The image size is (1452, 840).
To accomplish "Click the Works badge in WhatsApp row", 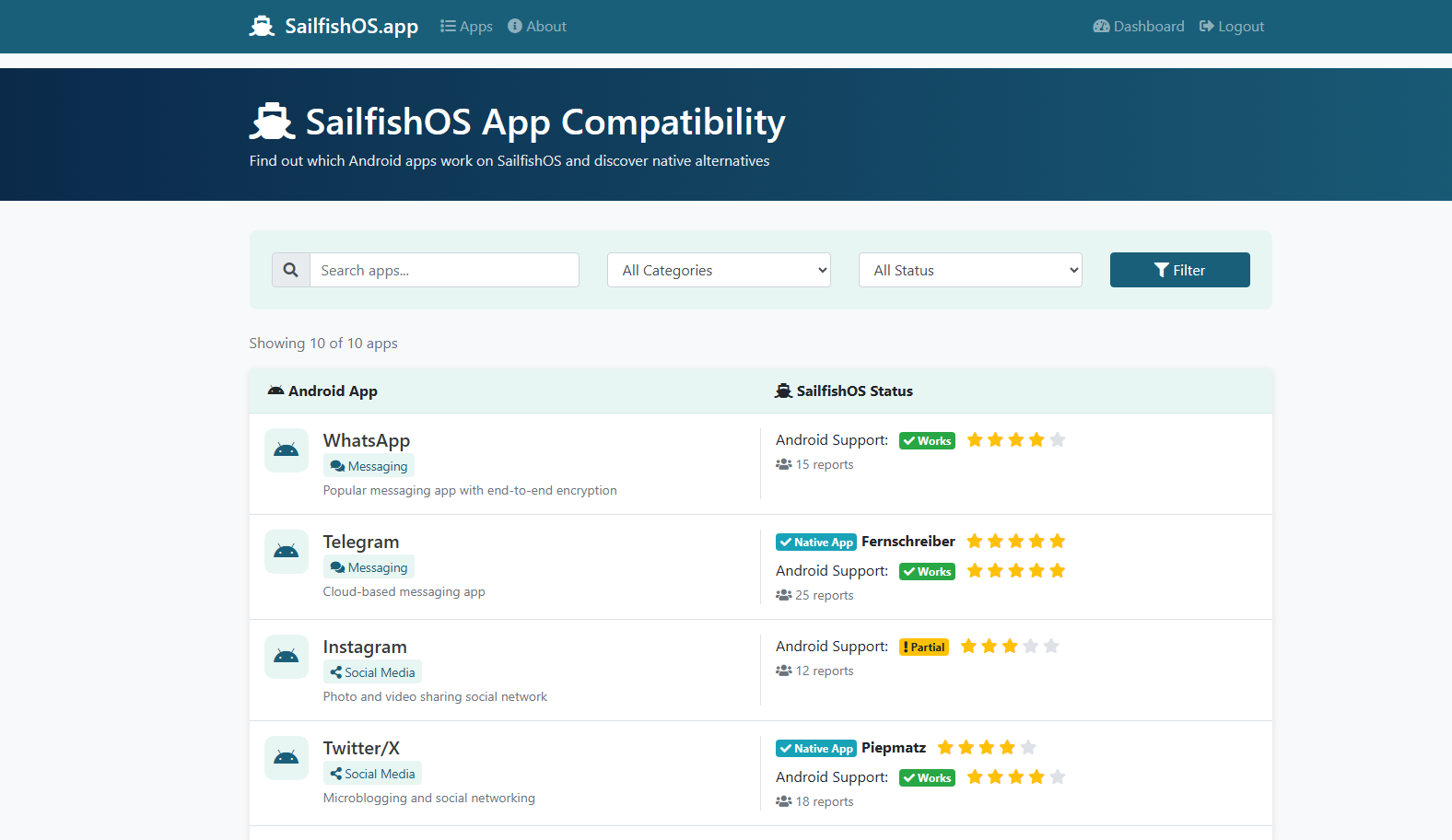I will 927,441.
